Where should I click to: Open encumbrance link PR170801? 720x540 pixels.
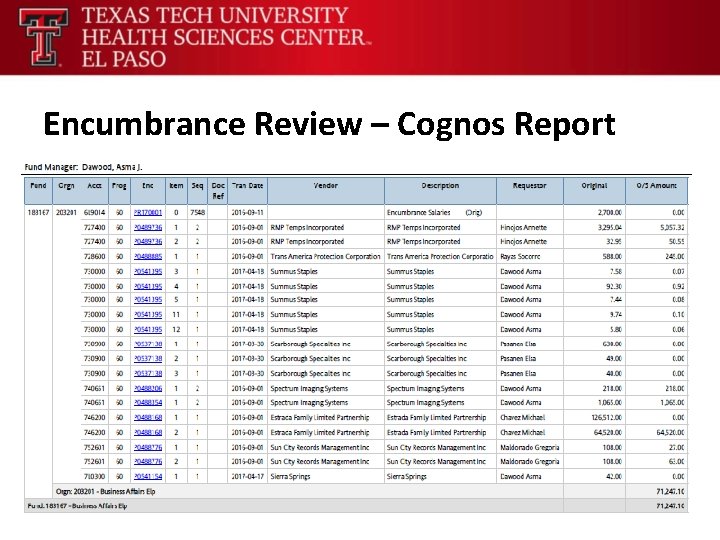click(148, 213)
